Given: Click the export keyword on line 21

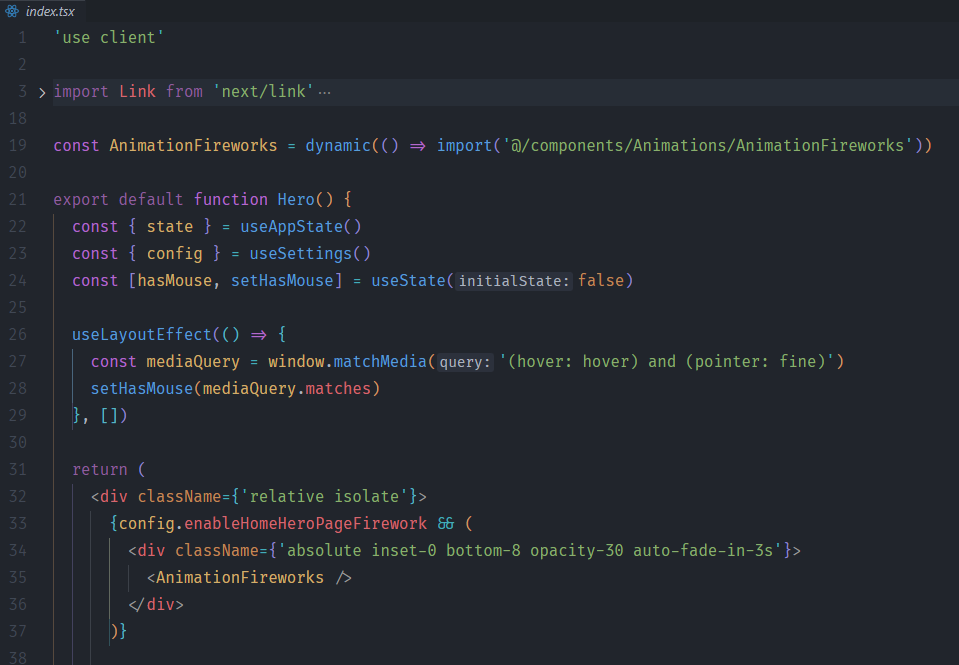Looking at the screenshot, I should (x=81, y=199).
